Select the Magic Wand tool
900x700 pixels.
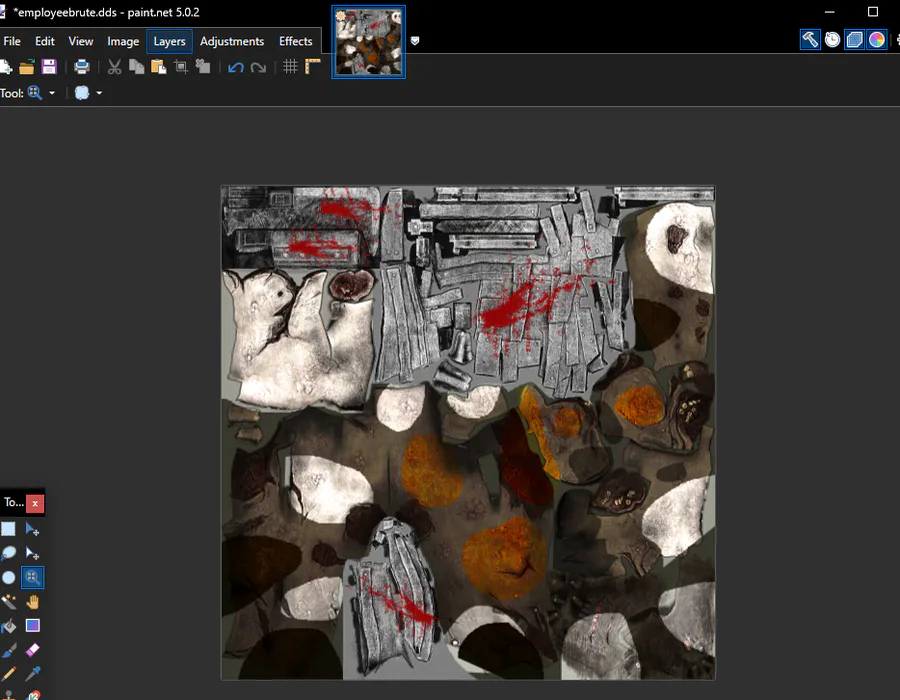point(8,601)
